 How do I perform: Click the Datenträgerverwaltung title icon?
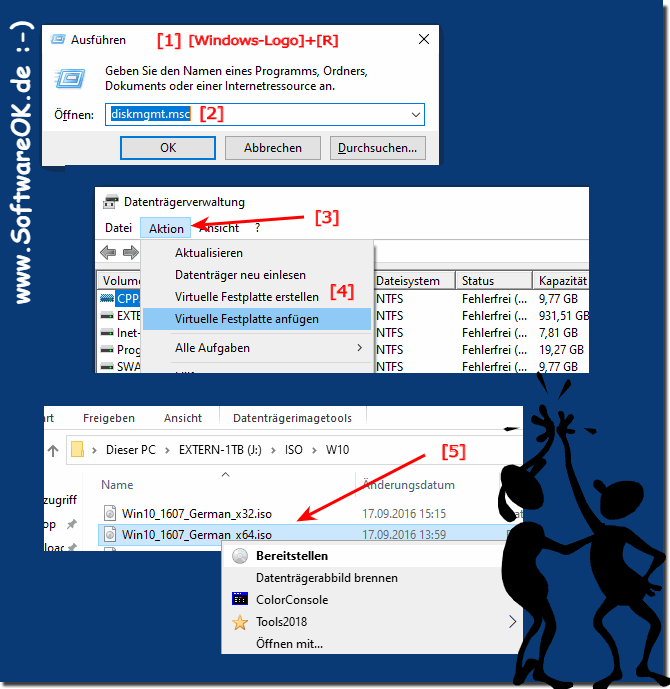pos(111,202)
